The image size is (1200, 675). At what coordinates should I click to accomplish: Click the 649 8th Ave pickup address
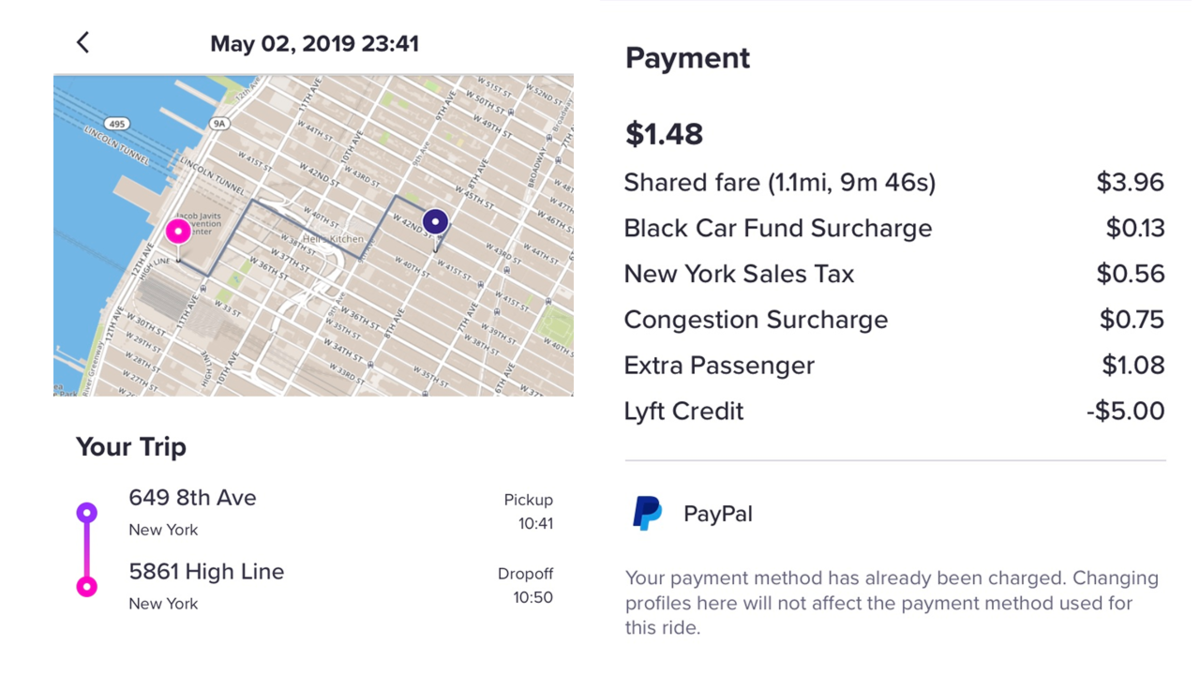[193, 497]
